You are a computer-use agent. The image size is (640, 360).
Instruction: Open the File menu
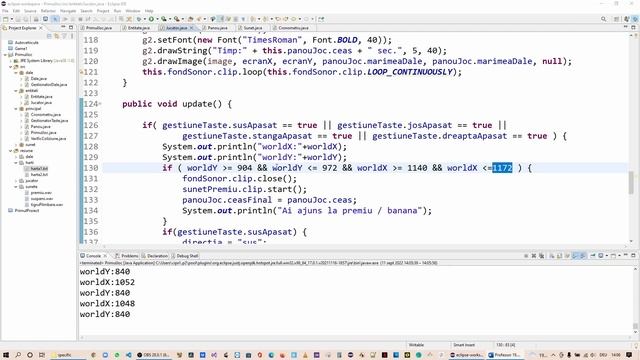[x=5, y=11]
